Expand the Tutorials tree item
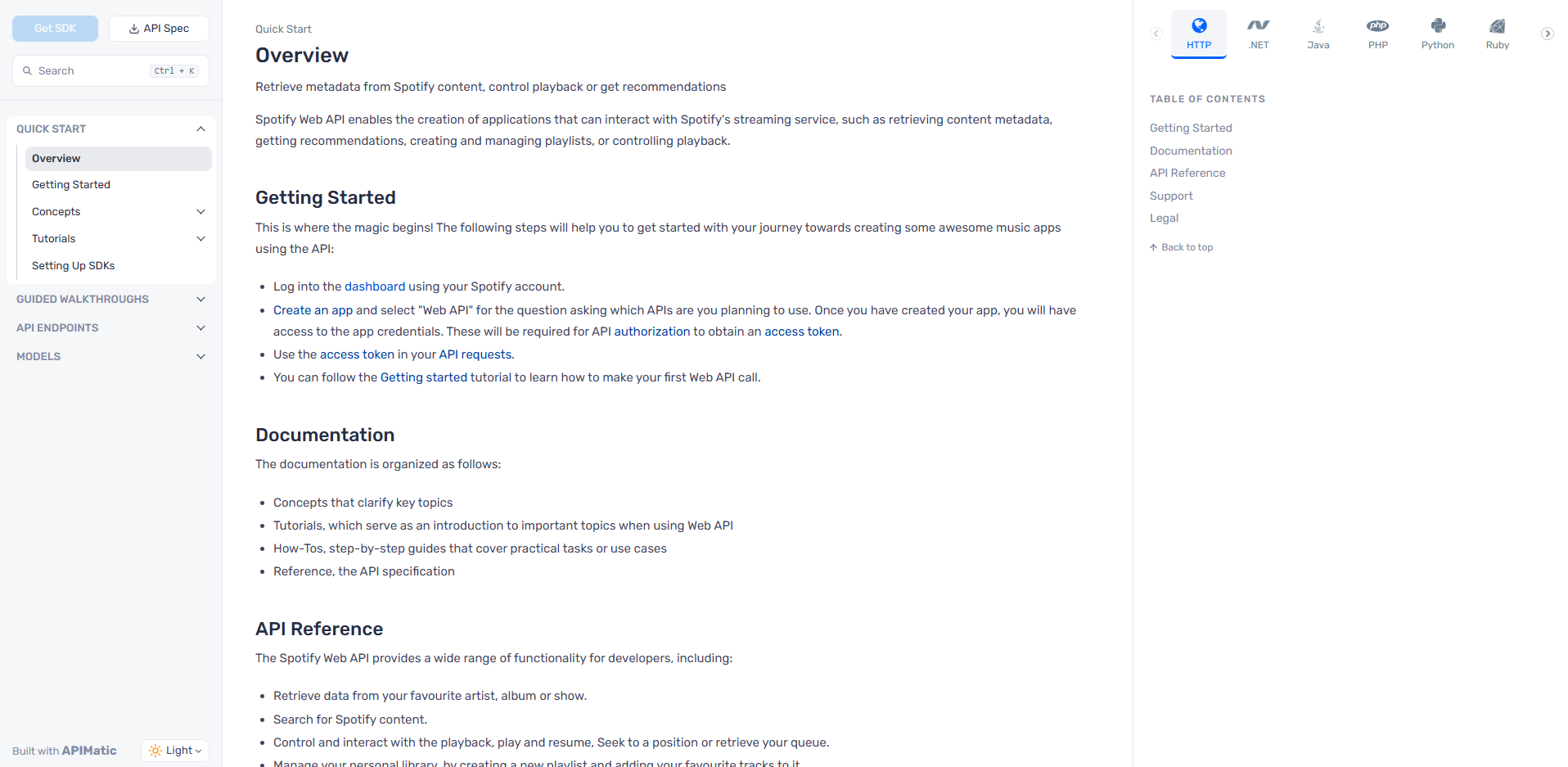 201,239
